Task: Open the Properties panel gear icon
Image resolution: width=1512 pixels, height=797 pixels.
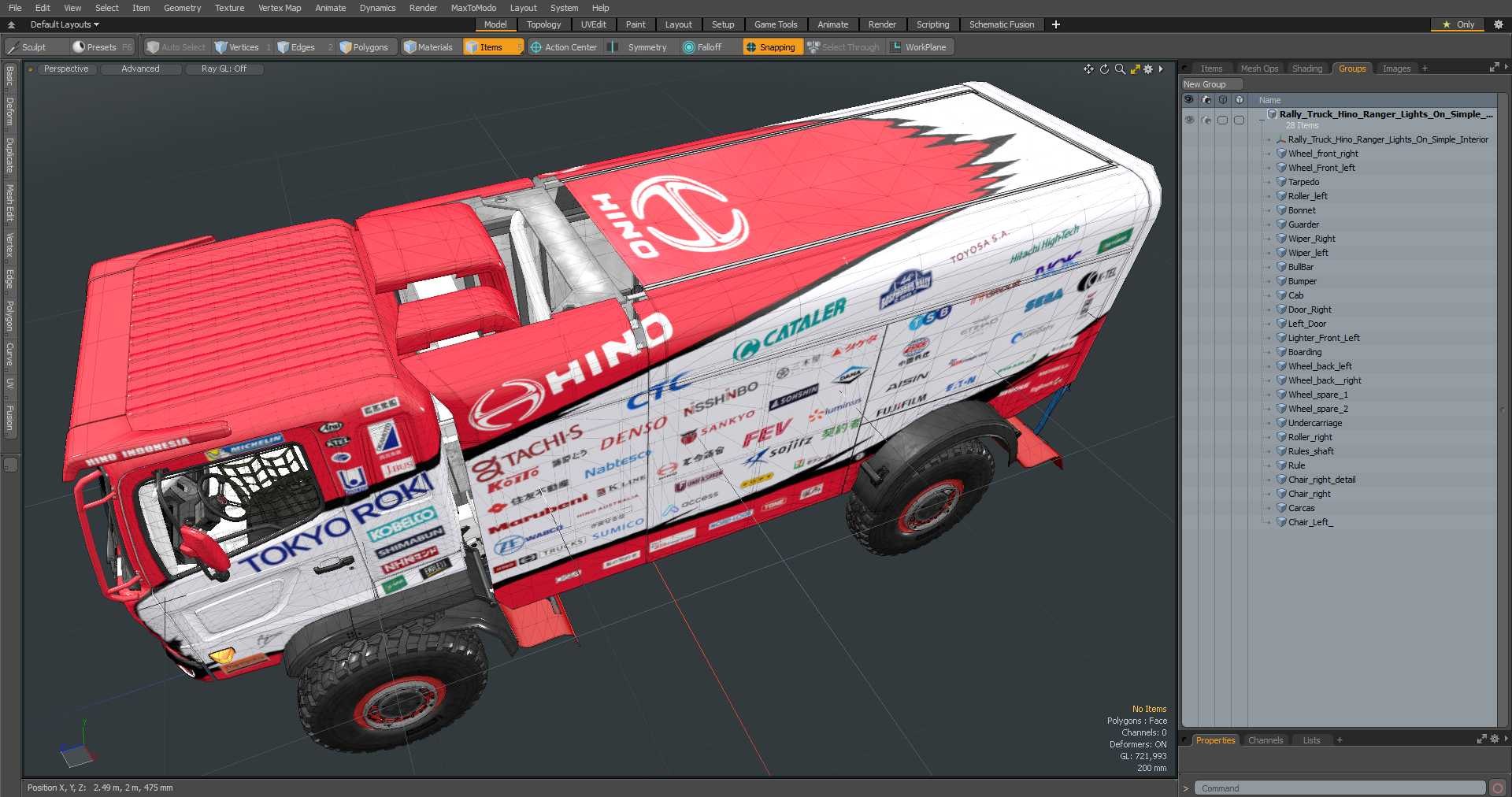Action: tap(1495, 740)
